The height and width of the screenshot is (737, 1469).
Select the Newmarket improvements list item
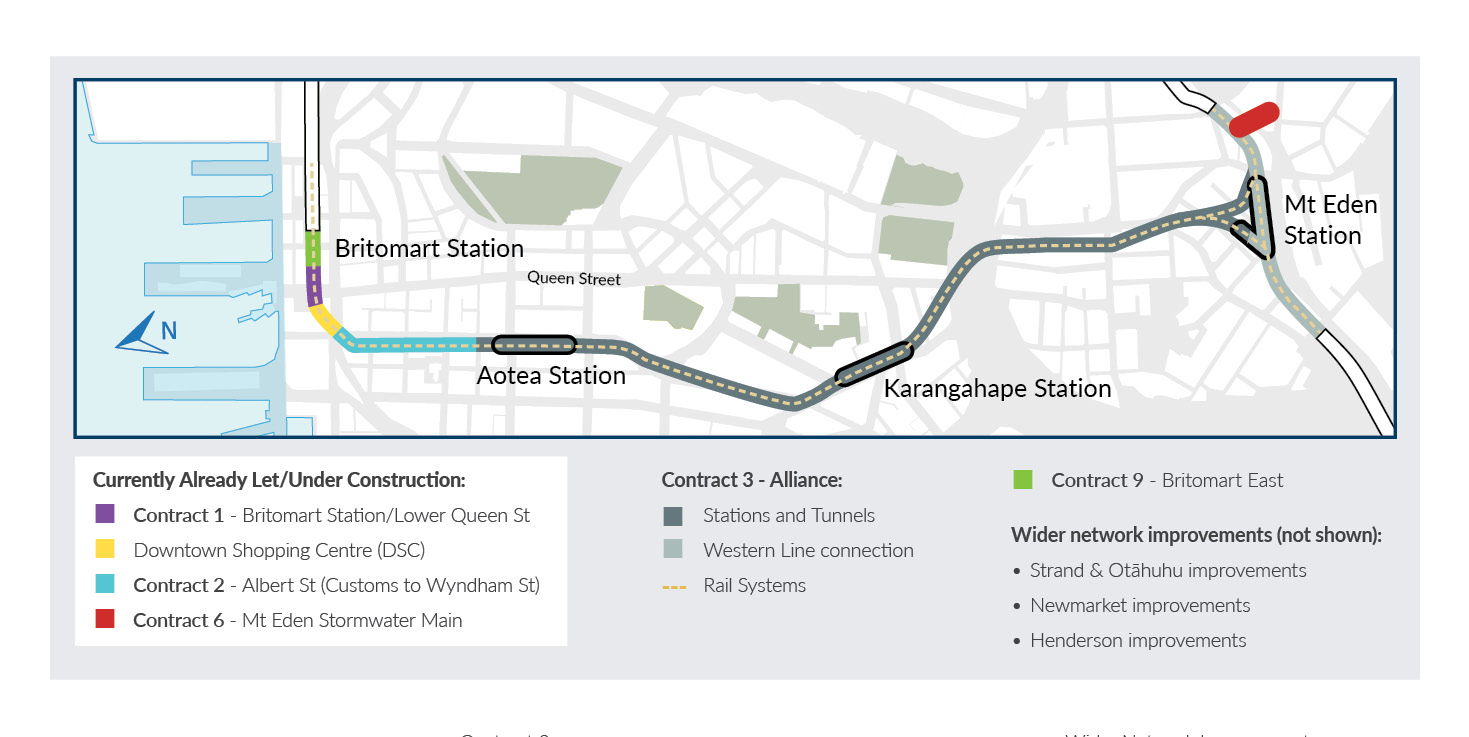point(1140,605)
